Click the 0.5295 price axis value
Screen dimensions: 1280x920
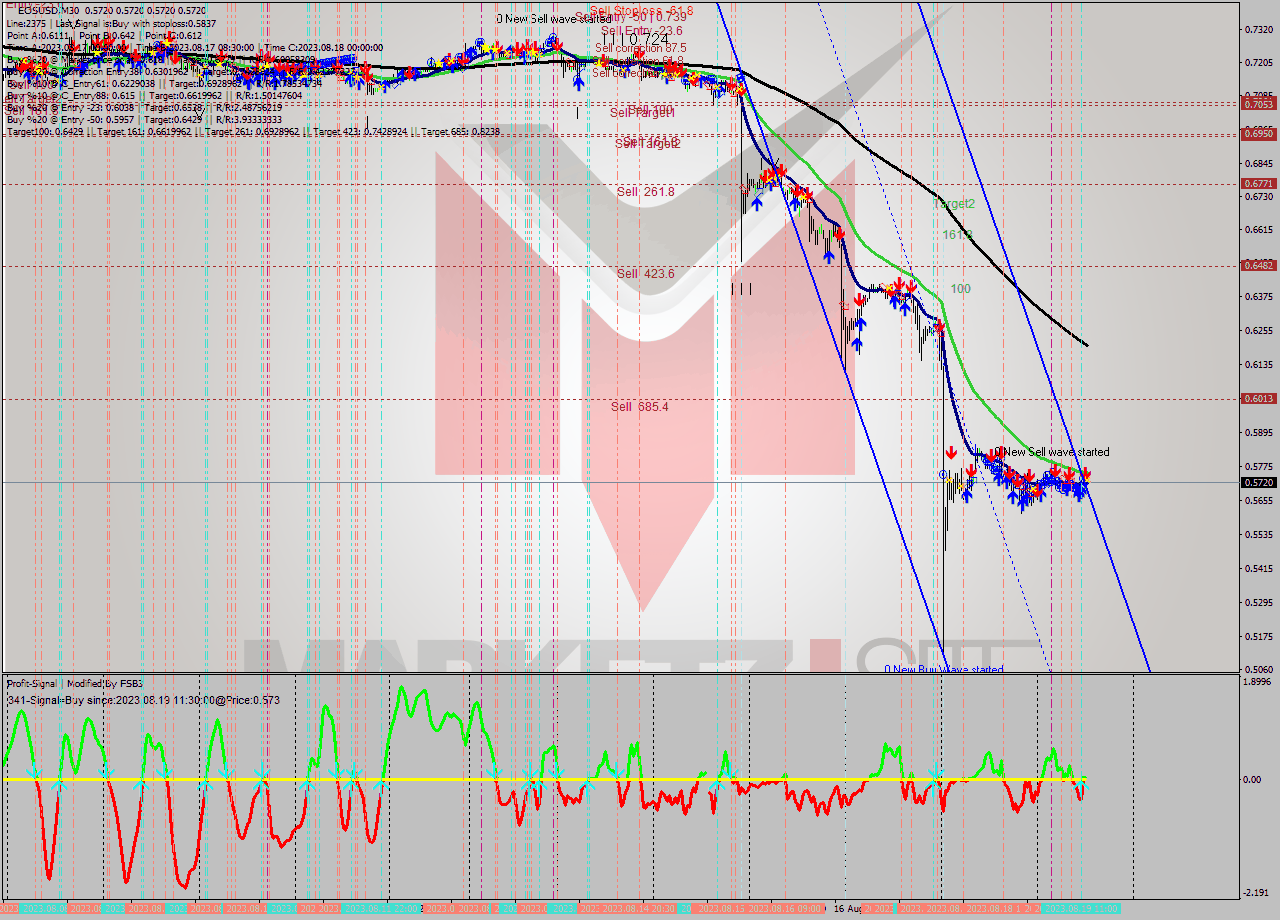[x=1258, y=602]
